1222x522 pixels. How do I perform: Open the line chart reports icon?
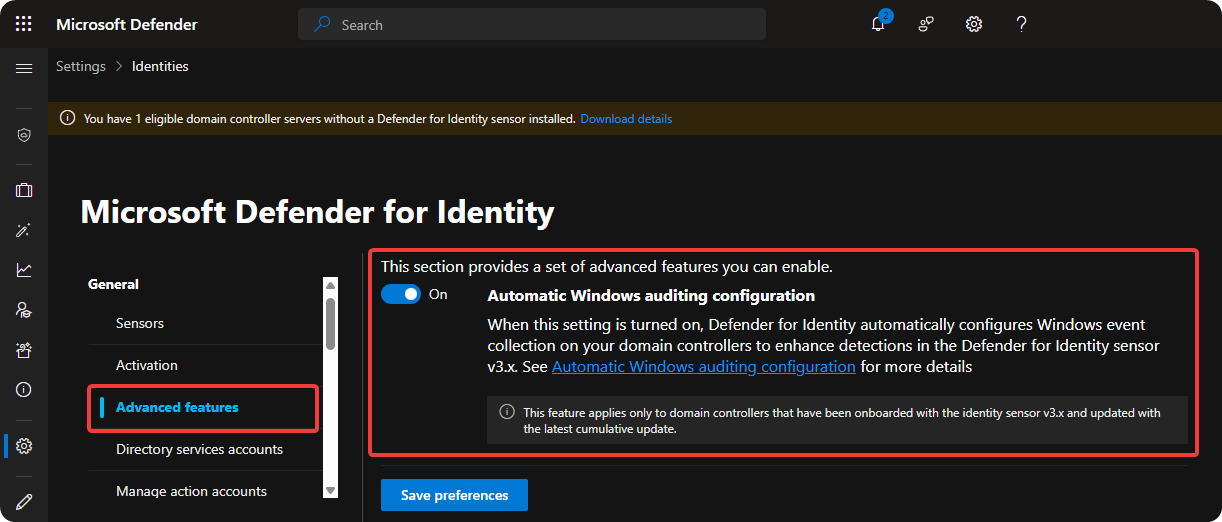pyautogui.click(x=24, y=270)
